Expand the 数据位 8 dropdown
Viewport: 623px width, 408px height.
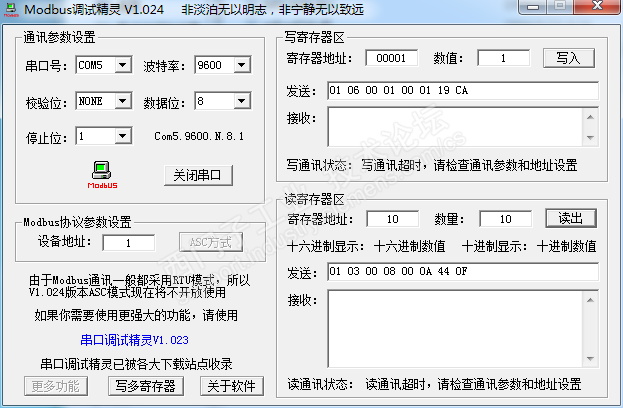(x=242, y=101)
